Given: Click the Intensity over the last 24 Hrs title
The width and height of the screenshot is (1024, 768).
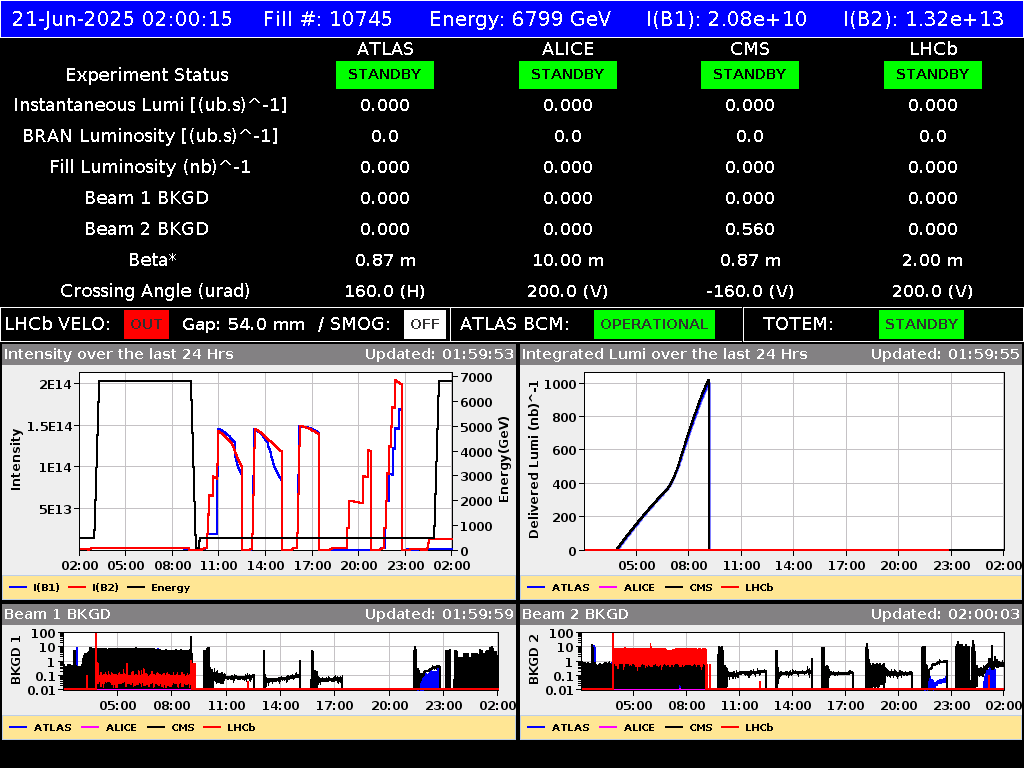Looking at the screenshot, I should click(x=119, y=355).
